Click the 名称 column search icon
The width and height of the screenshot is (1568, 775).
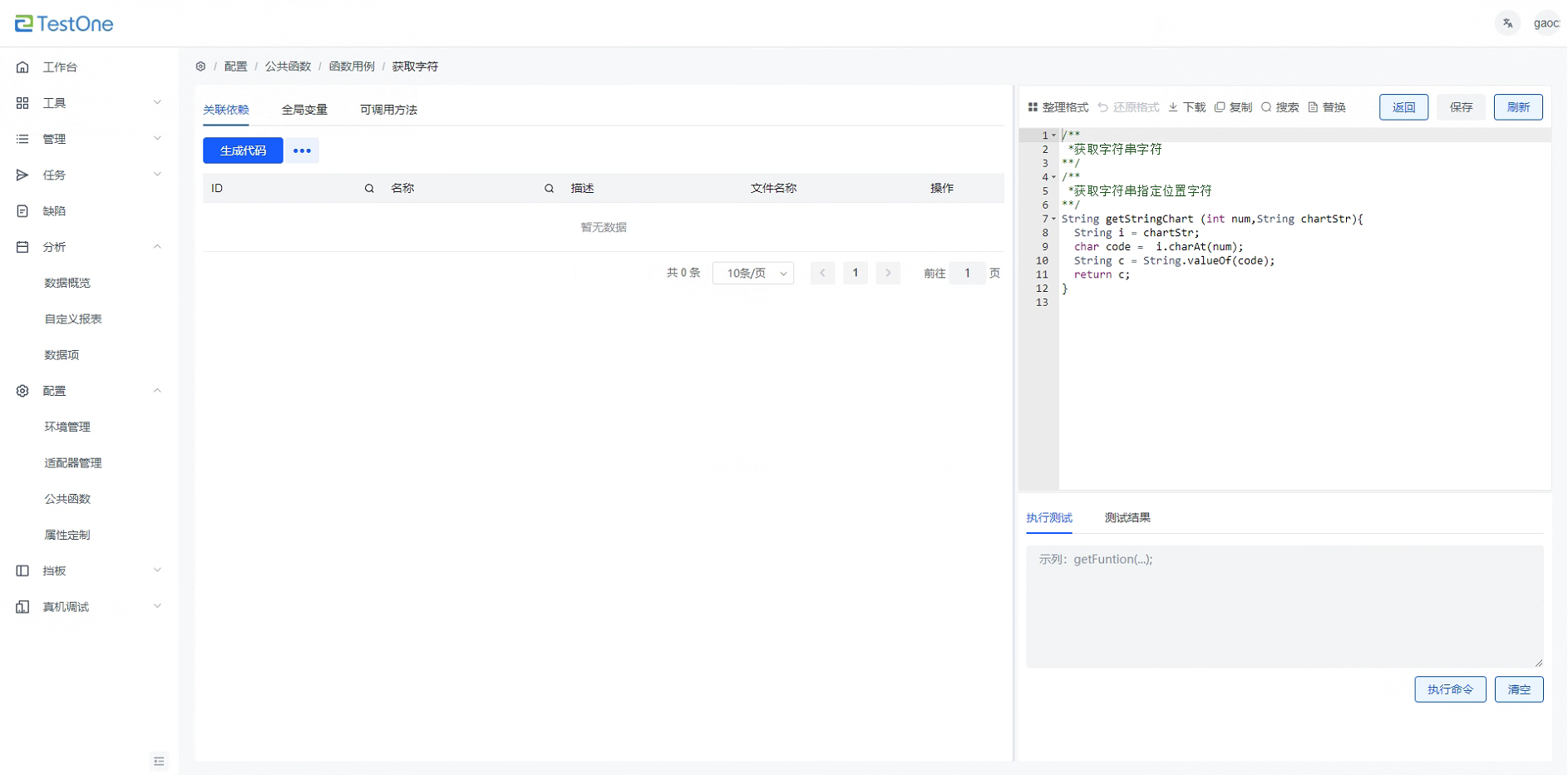coord(549,189)
